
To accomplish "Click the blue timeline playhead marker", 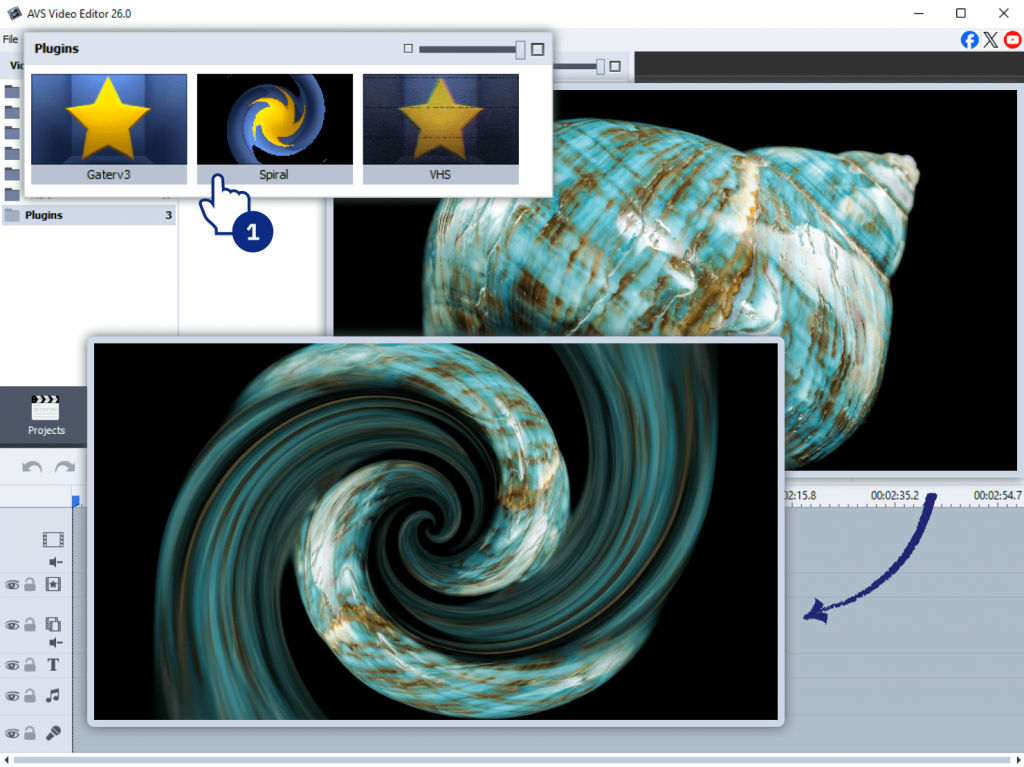I will pyautogui.click(x=76, y=501).
